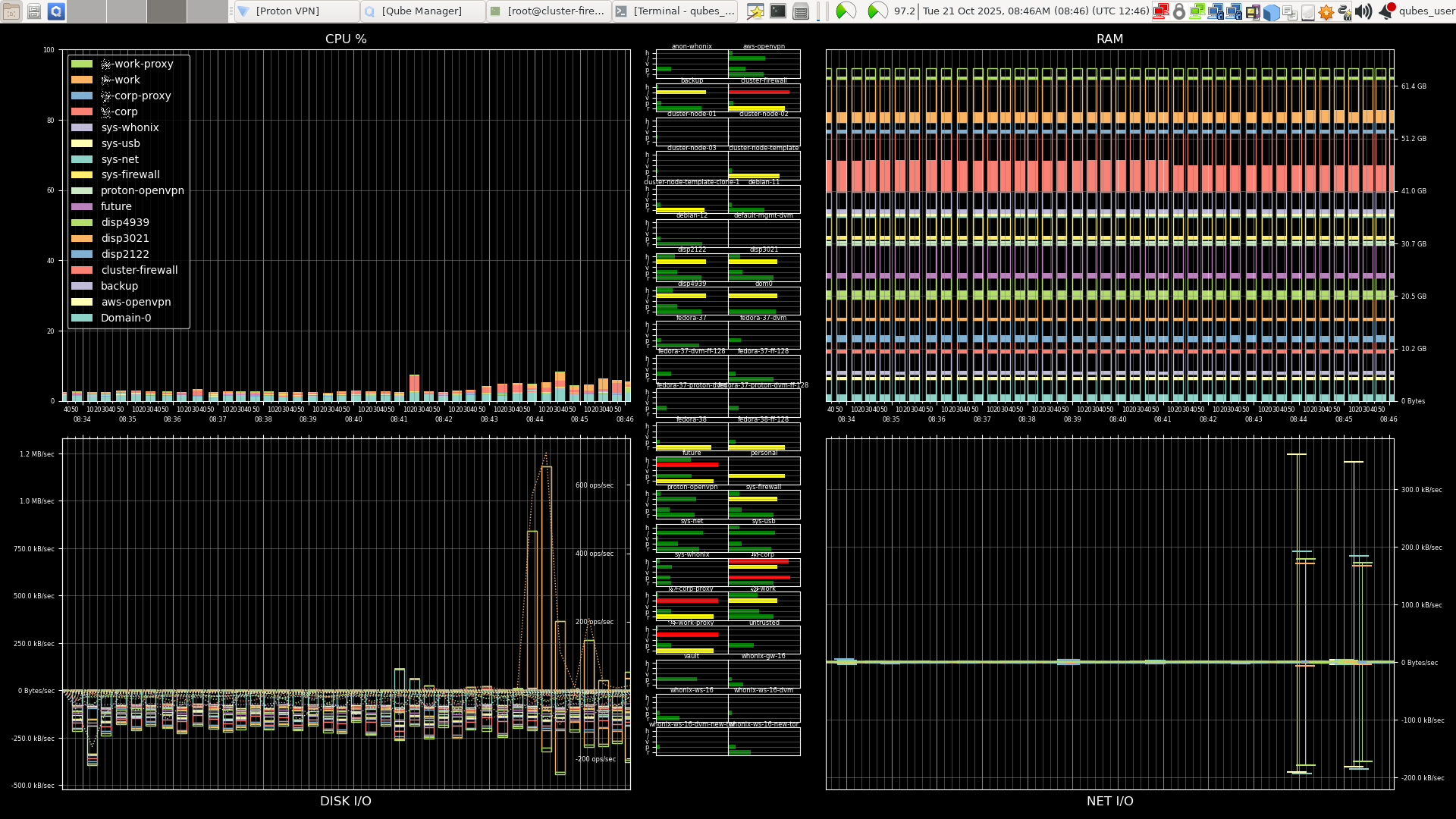Click the star wand launcher icon
The height and width of the screenshot is (819, 1456).
coord(755,11)
